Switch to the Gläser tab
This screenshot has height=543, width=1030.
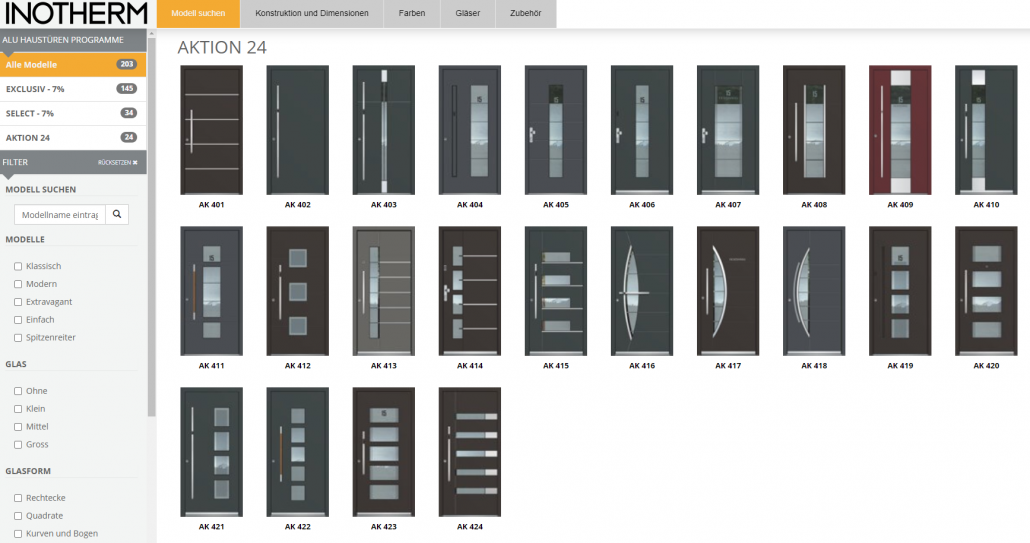[x=468, y=13]
